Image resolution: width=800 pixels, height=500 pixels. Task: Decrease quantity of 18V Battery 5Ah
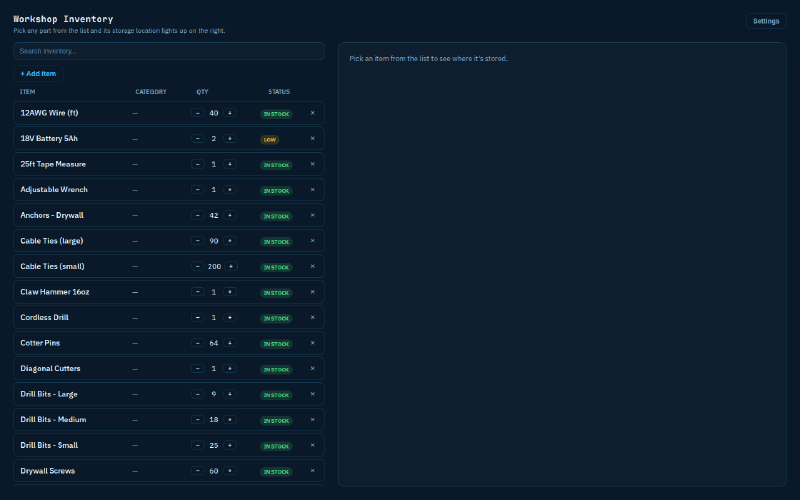pyautogui.click(x=197, y=138)
